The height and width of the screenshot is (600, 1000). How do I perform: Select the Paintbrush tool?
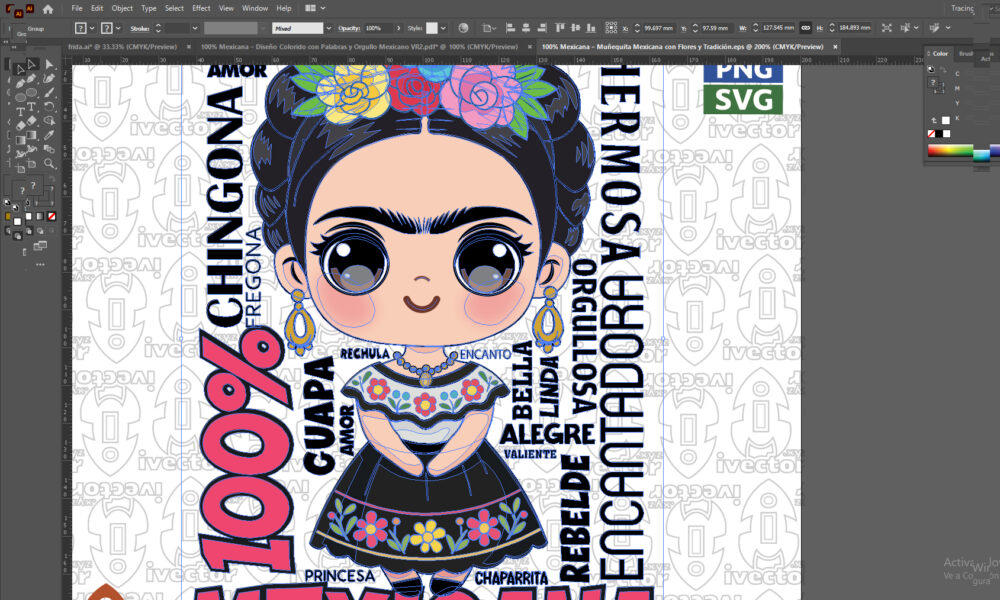(49, 92)
